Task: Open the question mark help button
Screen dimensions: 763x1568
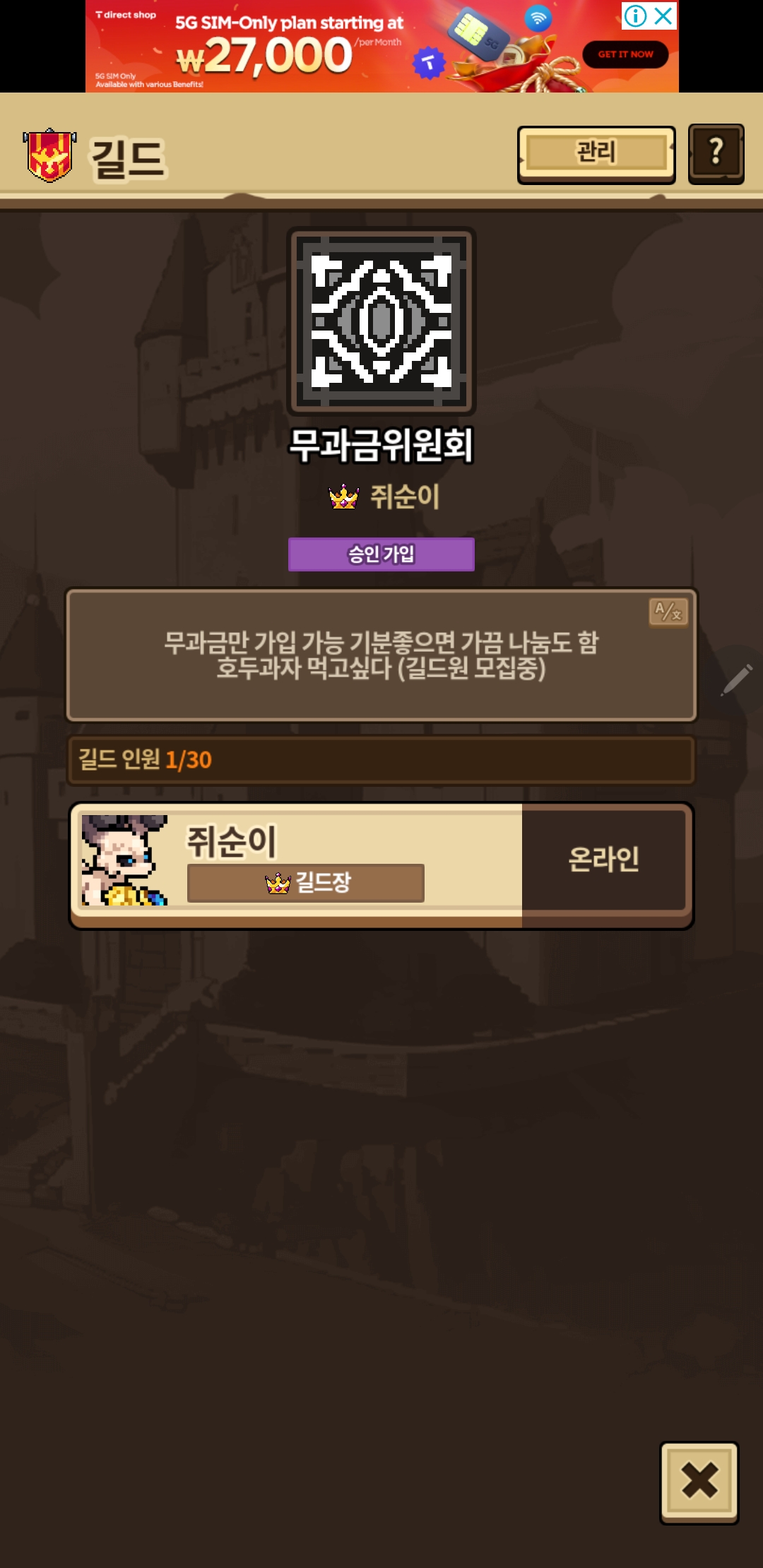Action: (x=716, y=153)
